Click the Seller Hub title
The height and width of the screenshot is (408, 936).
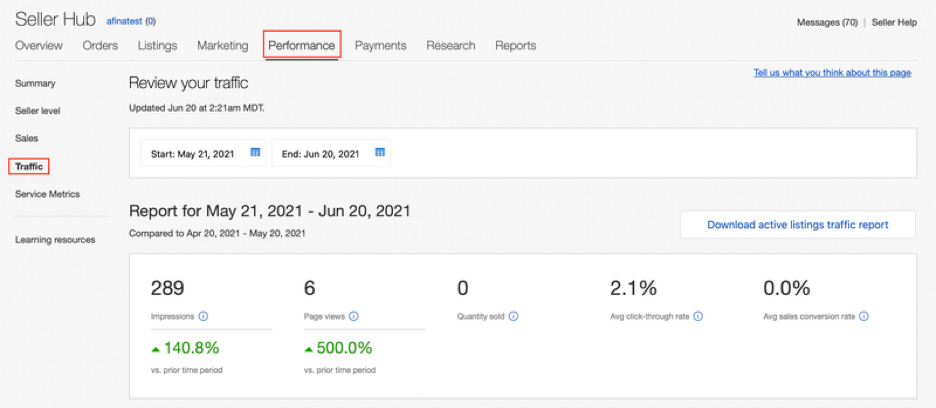pos(55,19)
